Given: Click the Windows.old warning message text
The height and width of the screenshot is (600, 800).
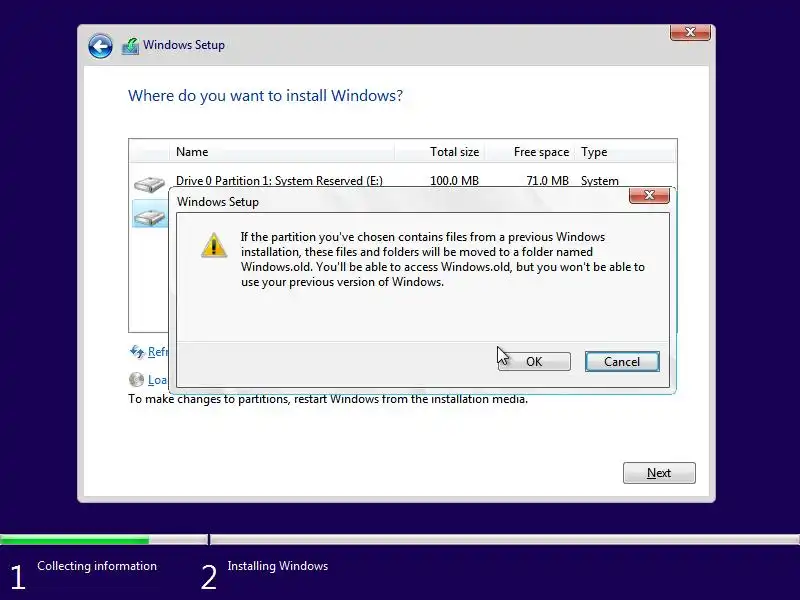Looking at the screenshot, I should 443,259.
